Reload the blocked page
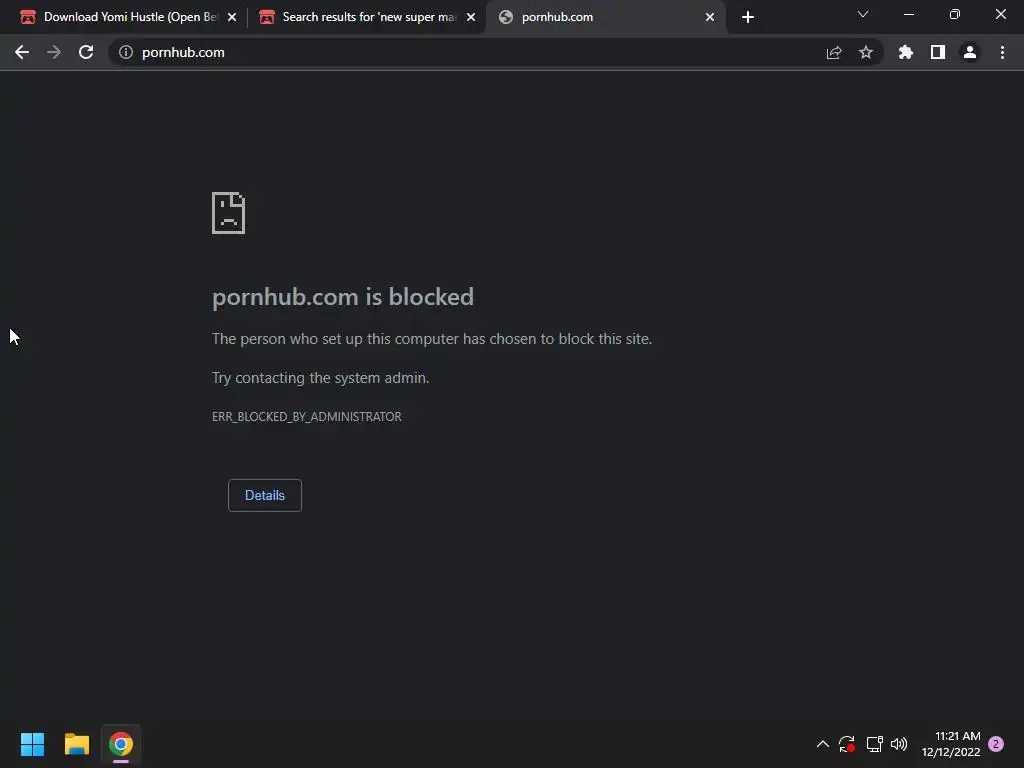 pos(86,52)
